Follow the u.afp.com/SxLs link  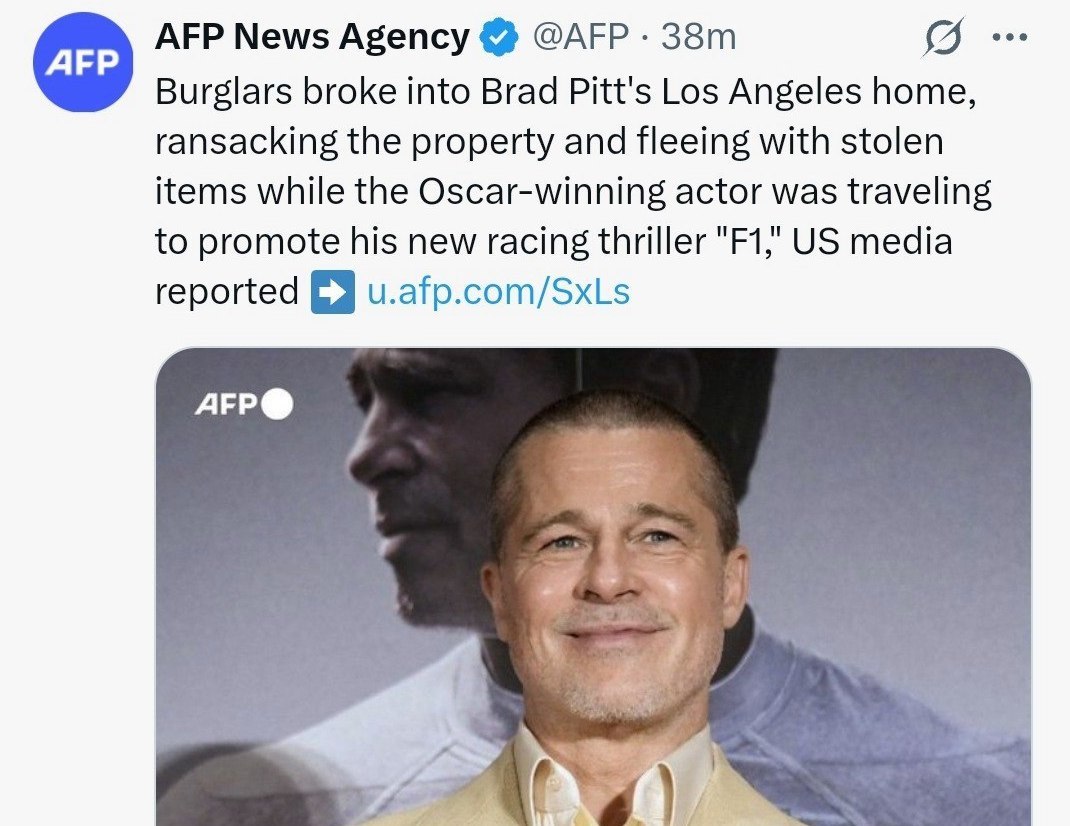point(499,292)
